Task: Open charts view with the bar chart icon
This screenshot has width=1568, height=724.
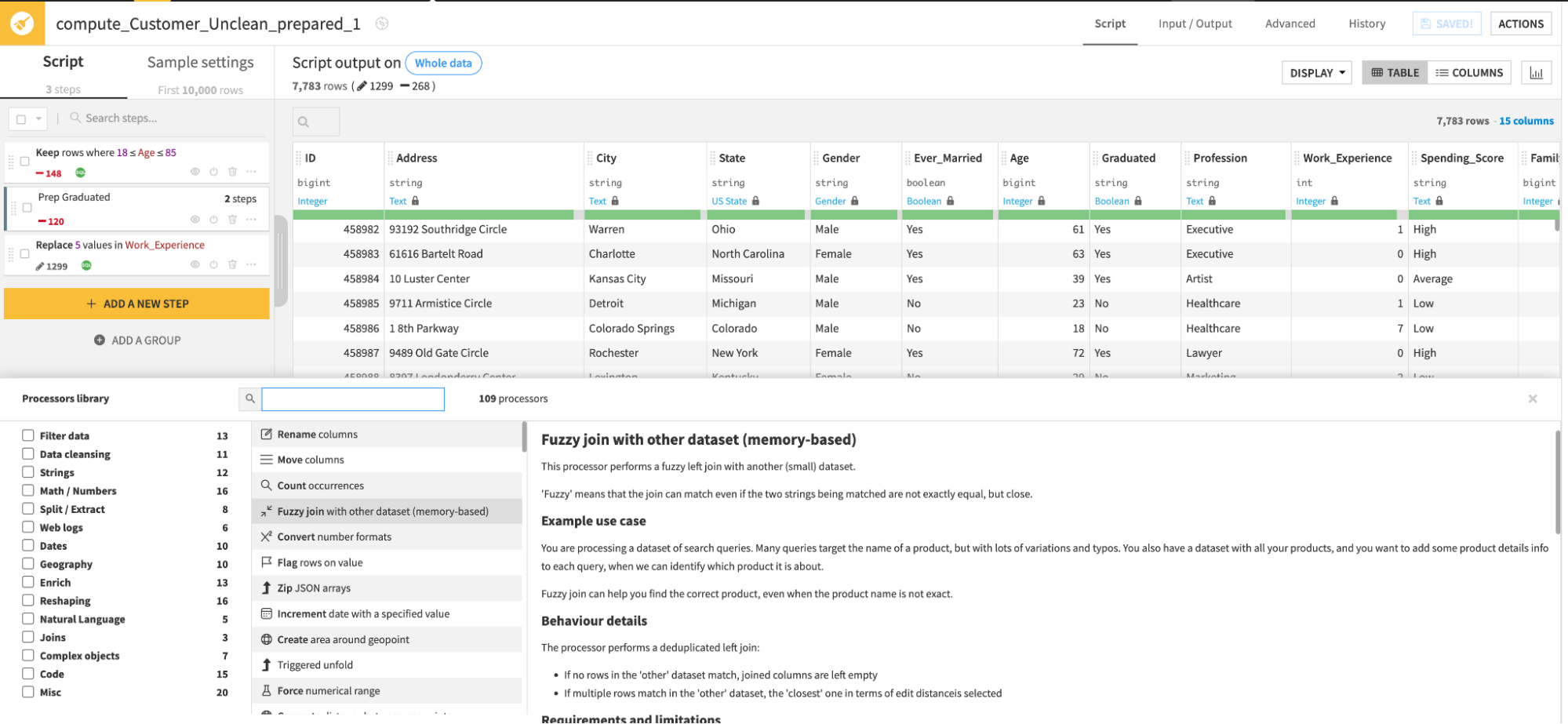Action: 1536,72
